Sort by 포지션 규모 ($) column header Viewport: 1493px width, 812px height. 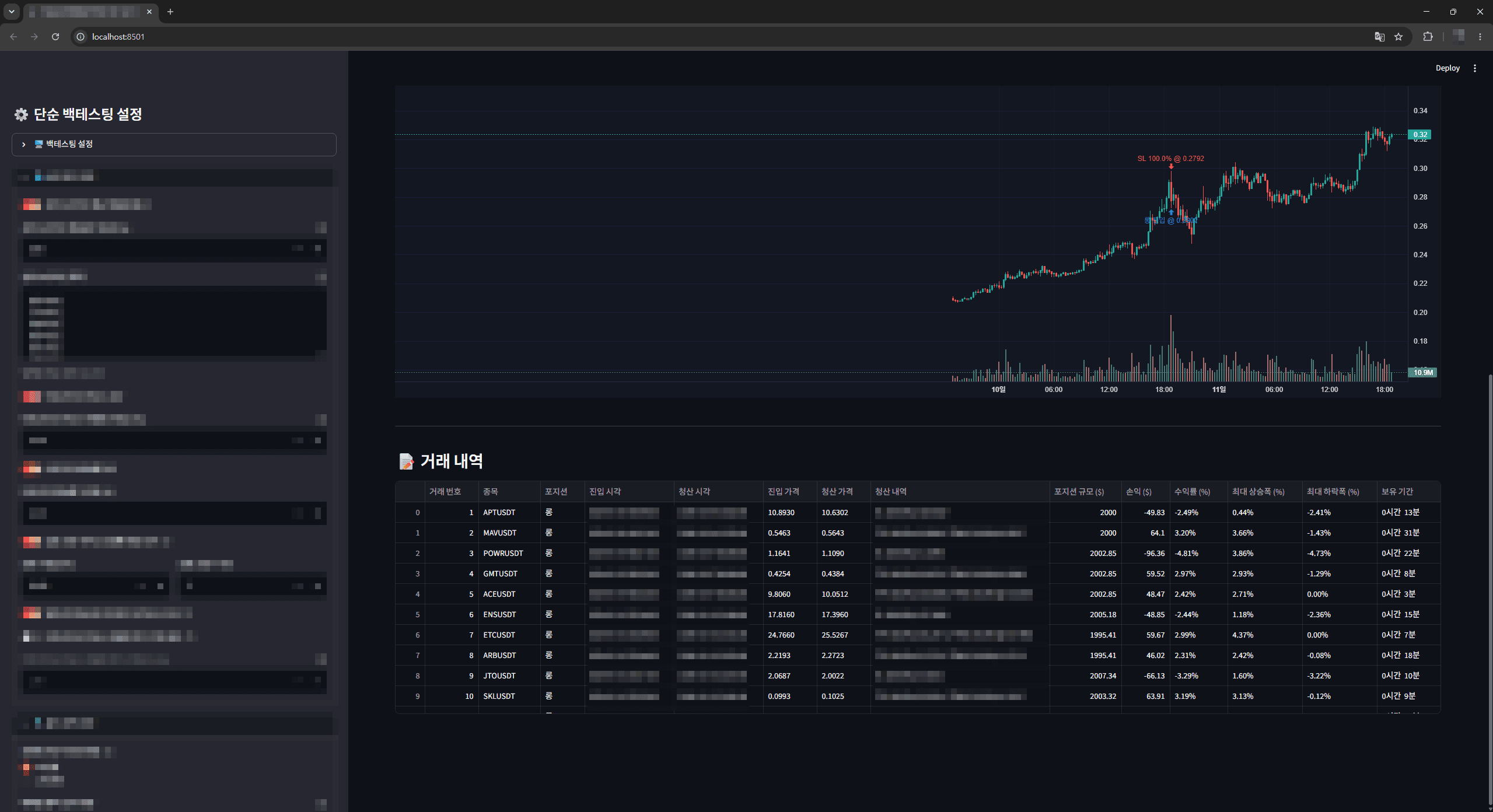click(x=1085, y=492)
